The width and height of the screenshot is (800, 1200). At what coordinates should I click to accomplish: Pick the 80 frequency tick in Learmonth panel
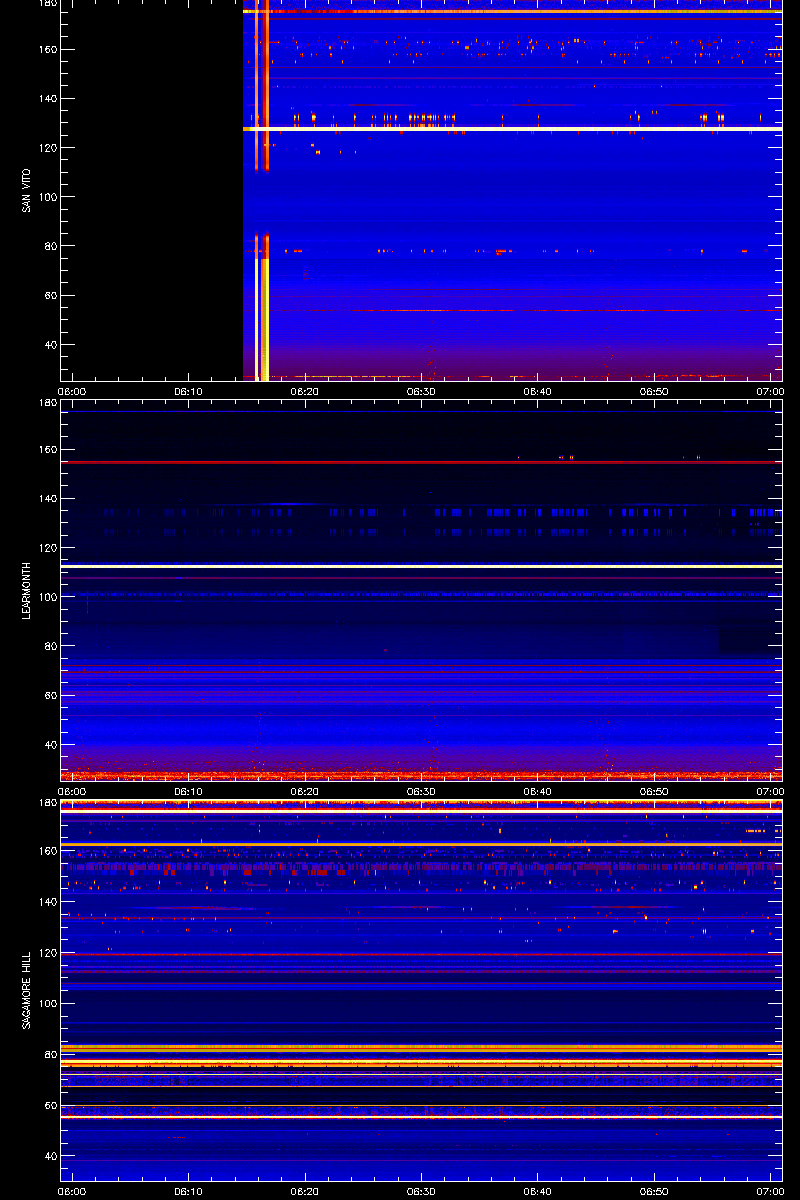pyautogui.click(x=50, y=646)
